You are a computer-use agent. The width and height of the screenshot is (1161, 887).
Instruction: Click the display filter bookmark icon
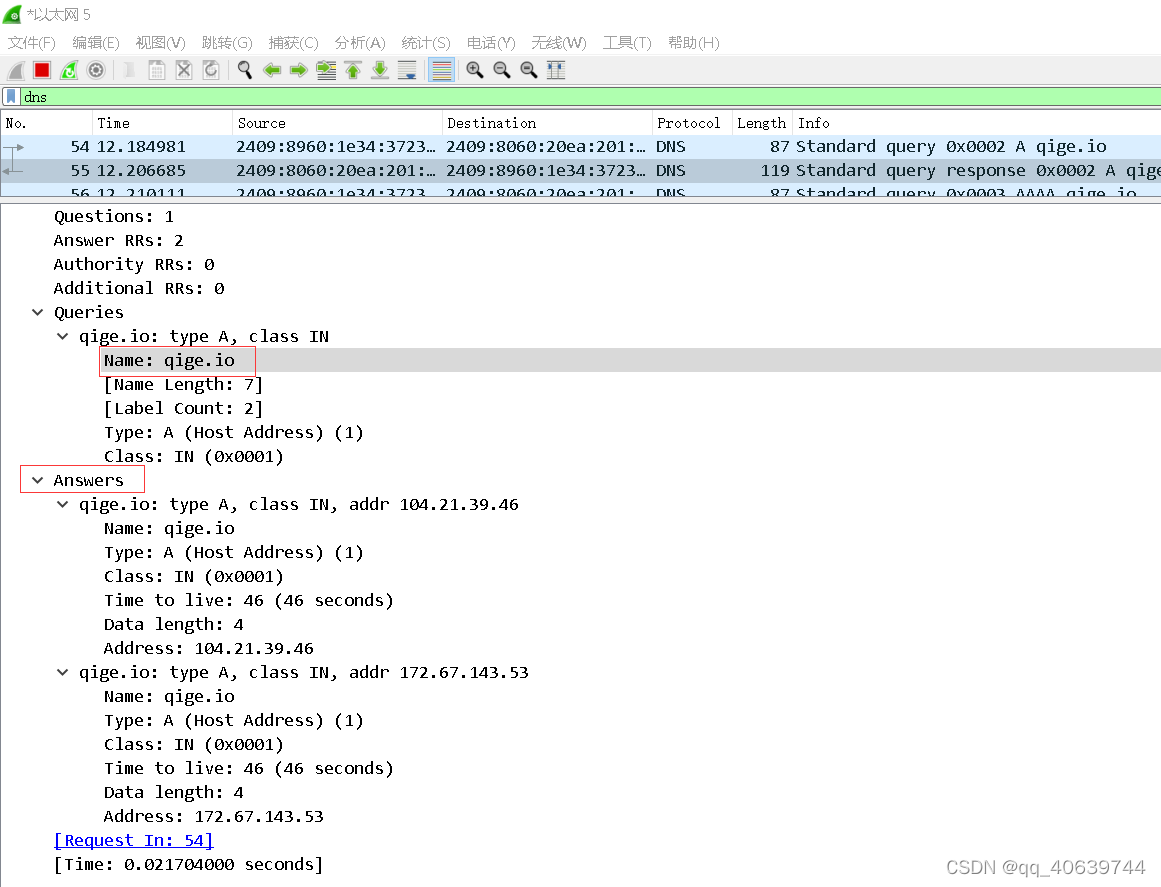pyautogui.click(x=10, y=97)
